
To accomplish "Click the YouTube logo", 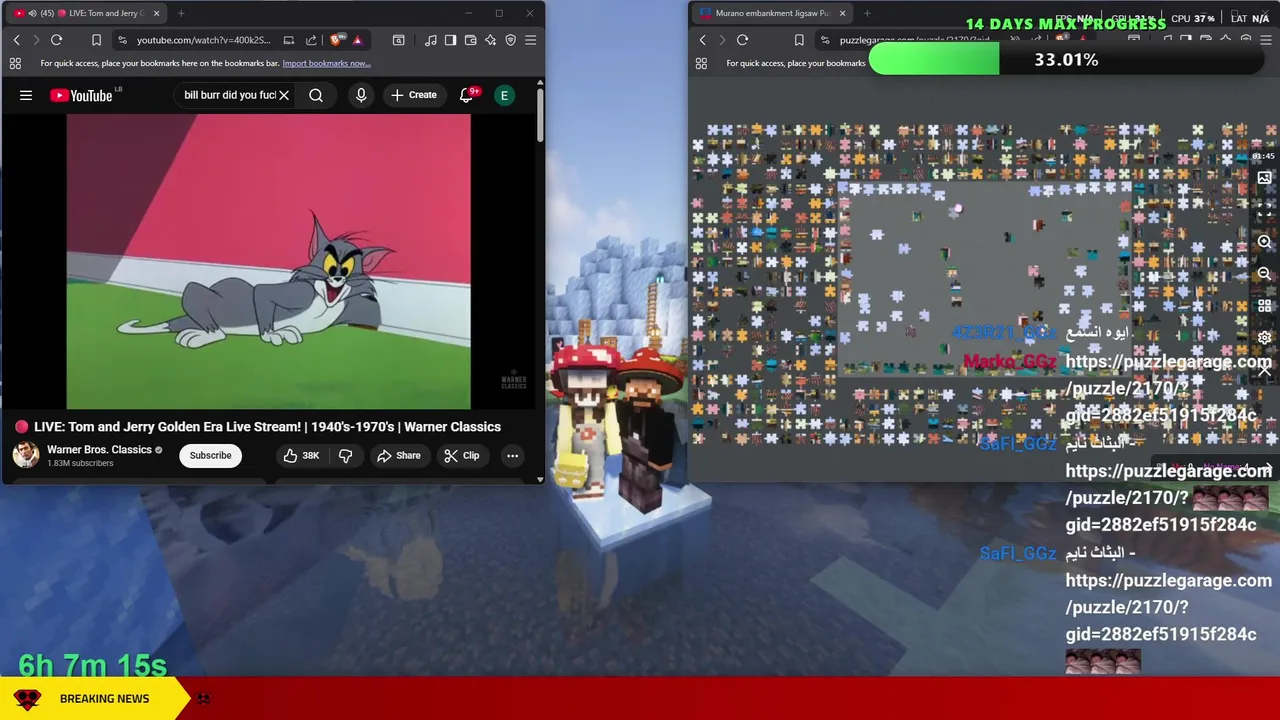I will [81, 95].
